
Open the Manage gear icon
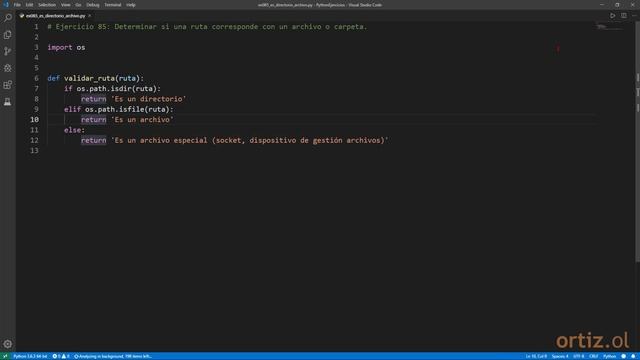tap(7, 344)
